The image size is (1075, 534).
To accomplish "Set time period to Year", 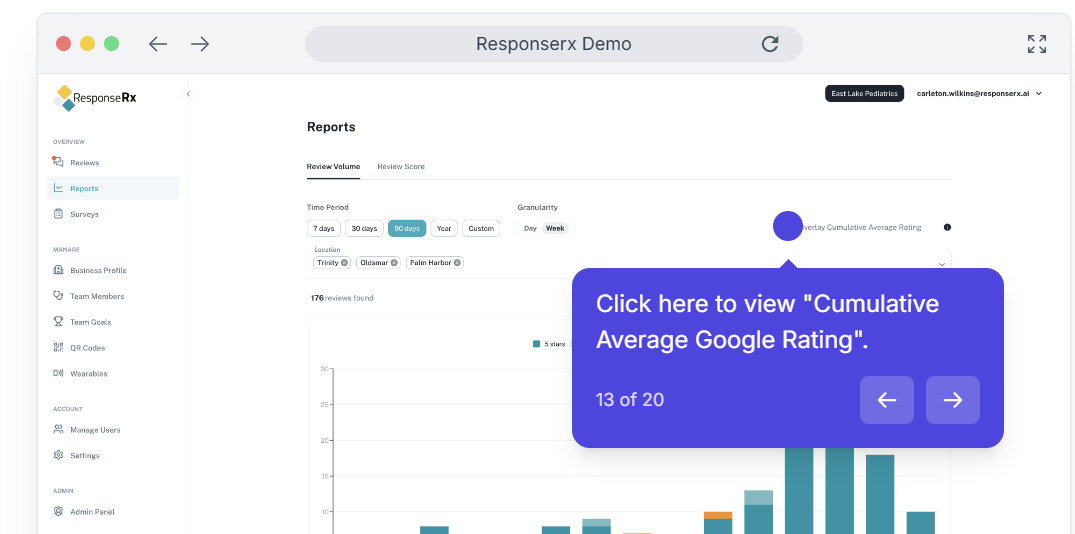I will point(444,228).
